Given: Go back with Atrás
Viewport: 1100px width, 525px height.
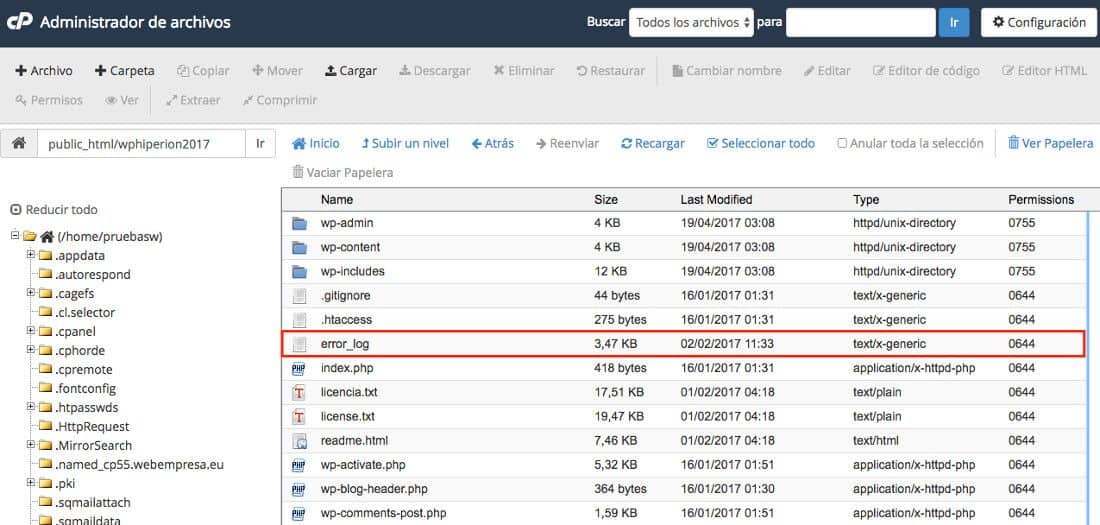Looking at the screenshot, I should [492, 143].
